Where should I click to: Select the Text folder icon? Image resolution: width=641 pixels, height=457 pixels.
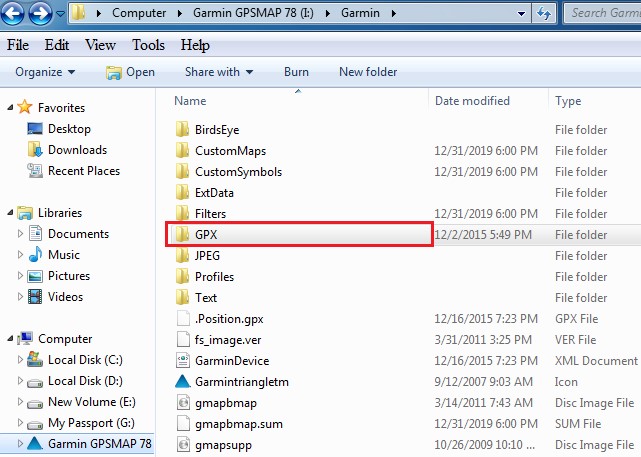click(x=182, y=297)
